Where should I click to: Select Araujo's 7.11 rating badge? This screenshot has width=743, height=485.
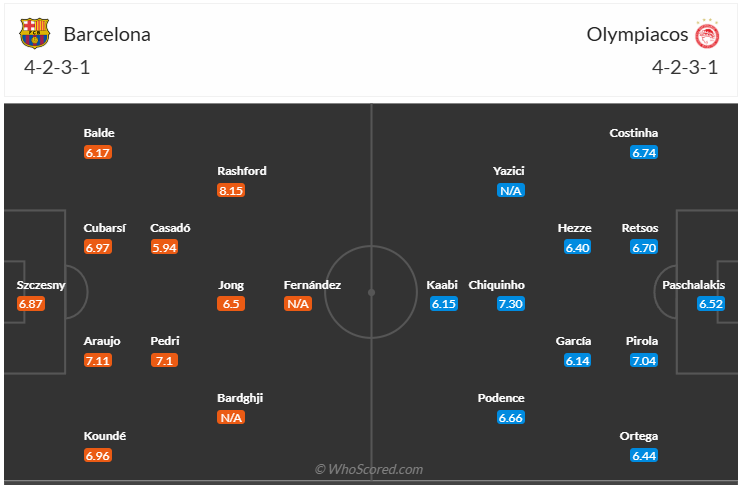click(98, 360)
